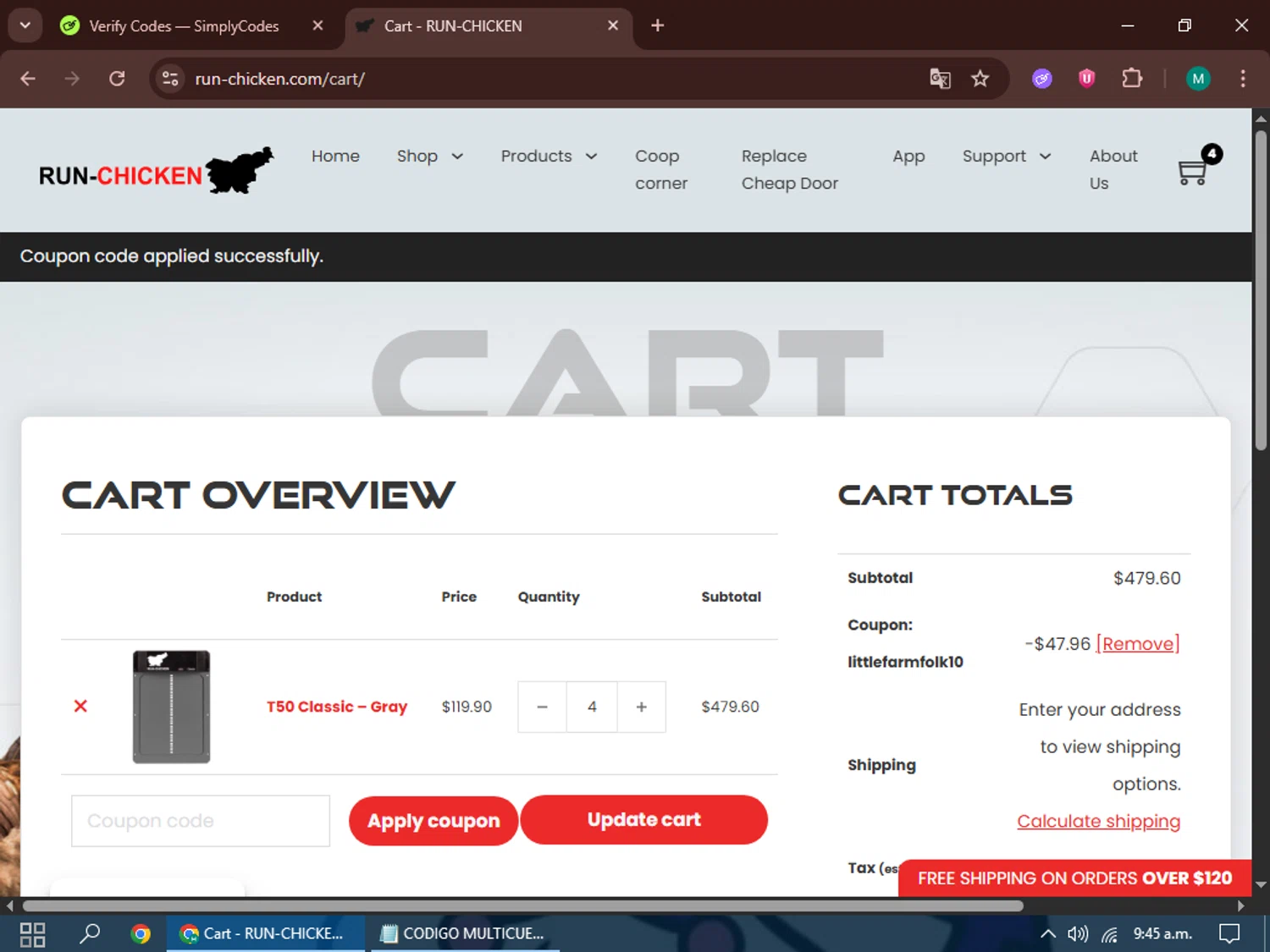Click the subtotal value $479.60 in Cart Totals
1270x952 pixels.
click(1146, 578)
